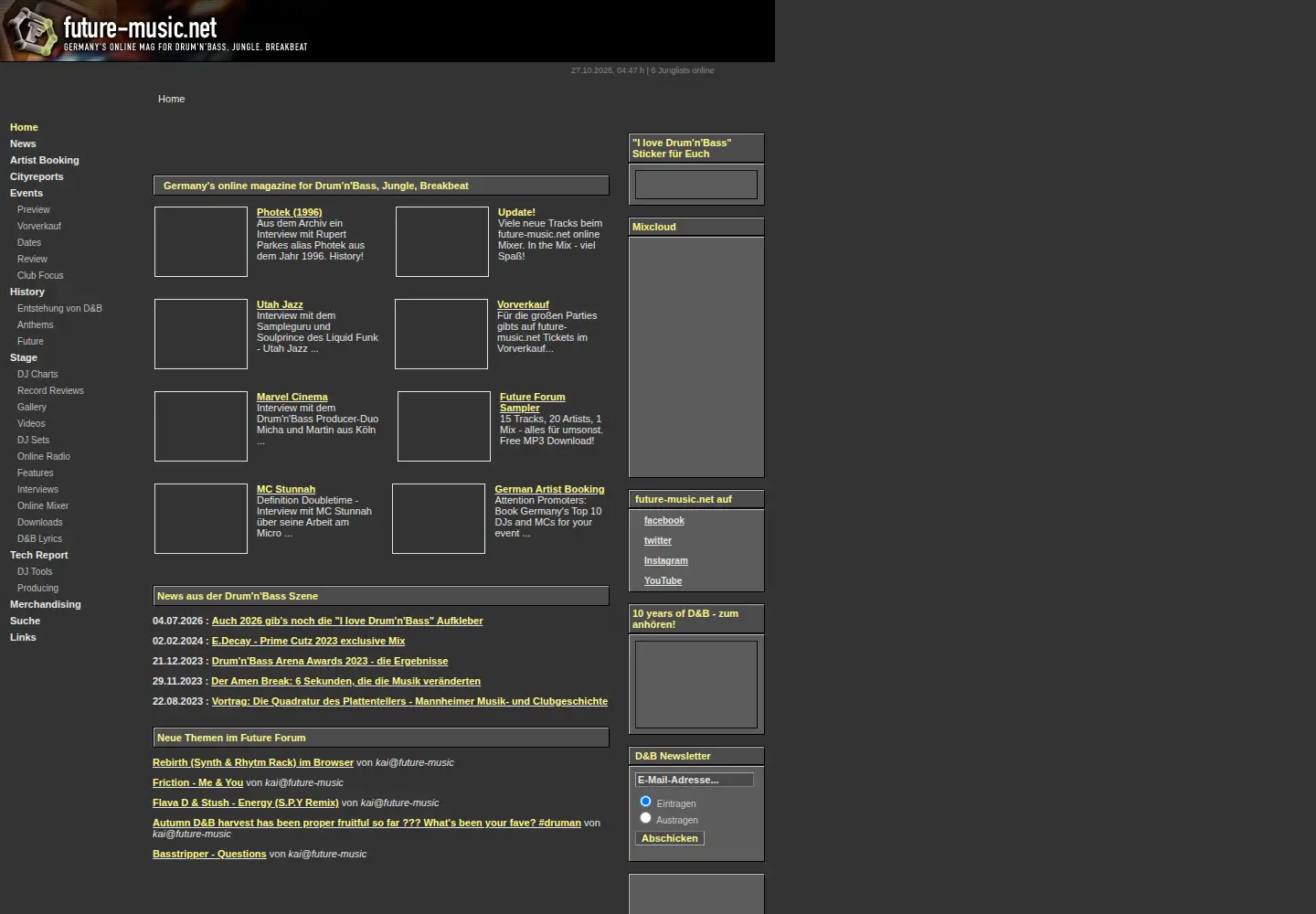Go to Tech Report section

[x=39, y=555]
